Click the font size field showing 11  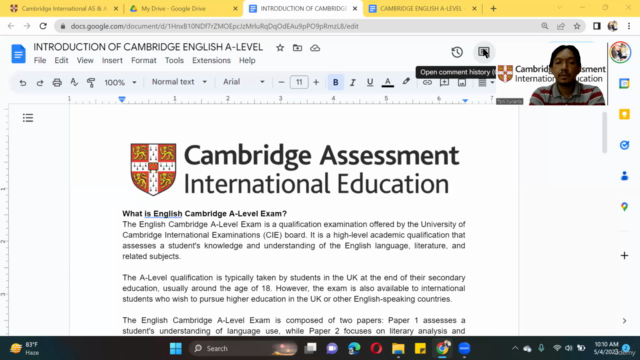coord(299,82)
